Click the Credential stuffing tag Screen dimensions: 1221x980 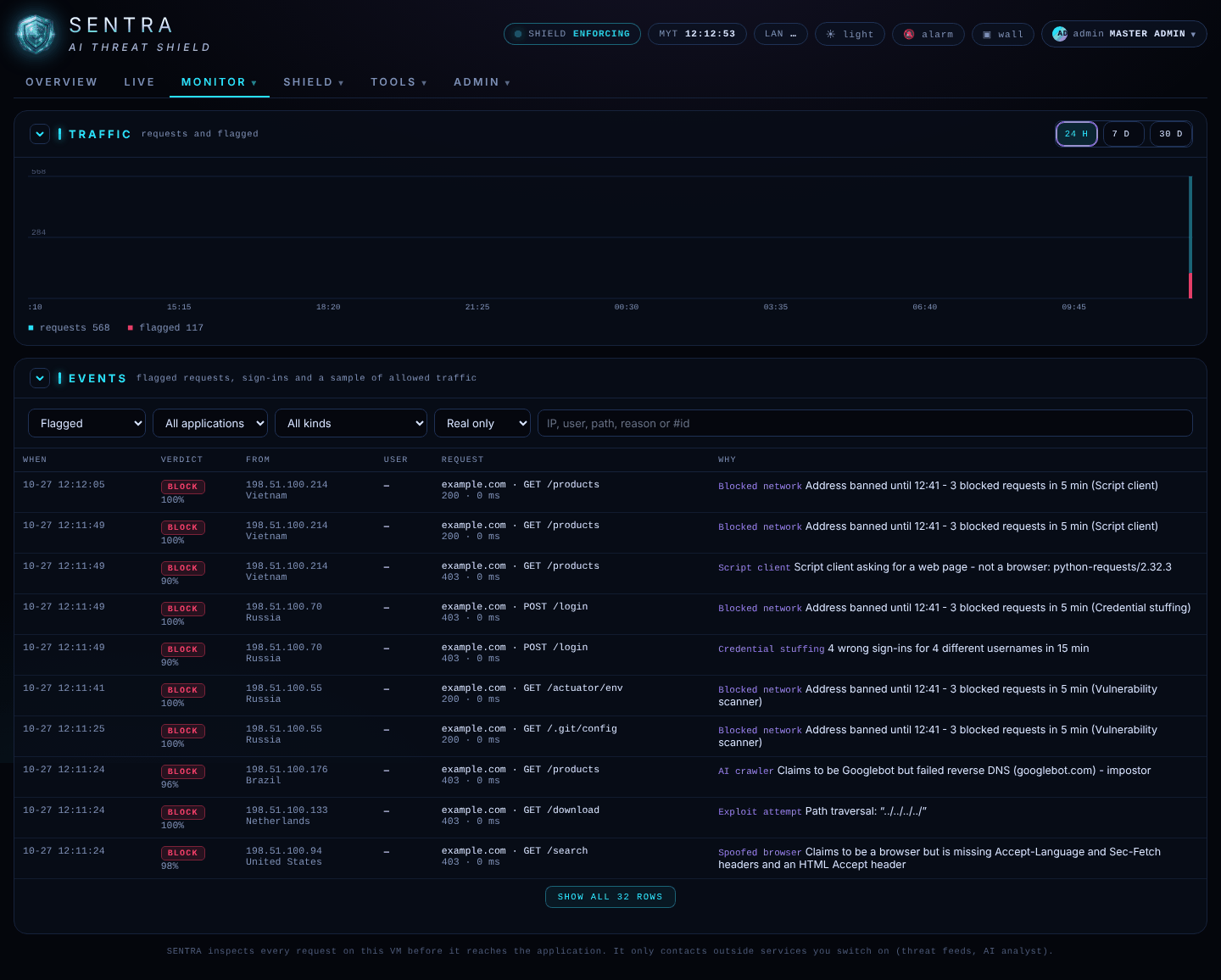coord(771,649)
